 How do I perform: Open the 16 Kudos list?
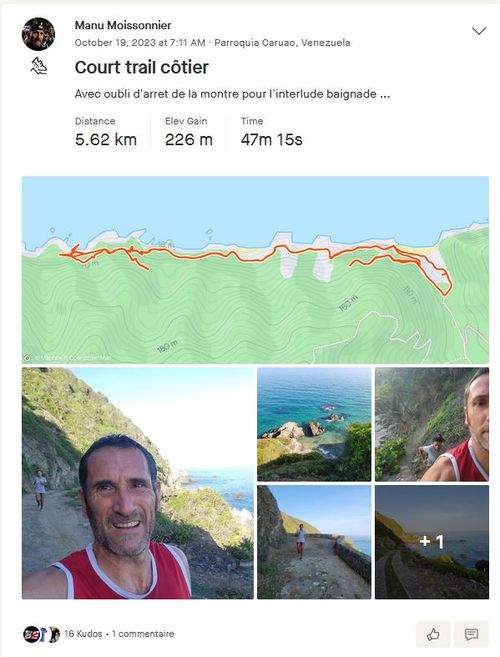coord(83,634)
